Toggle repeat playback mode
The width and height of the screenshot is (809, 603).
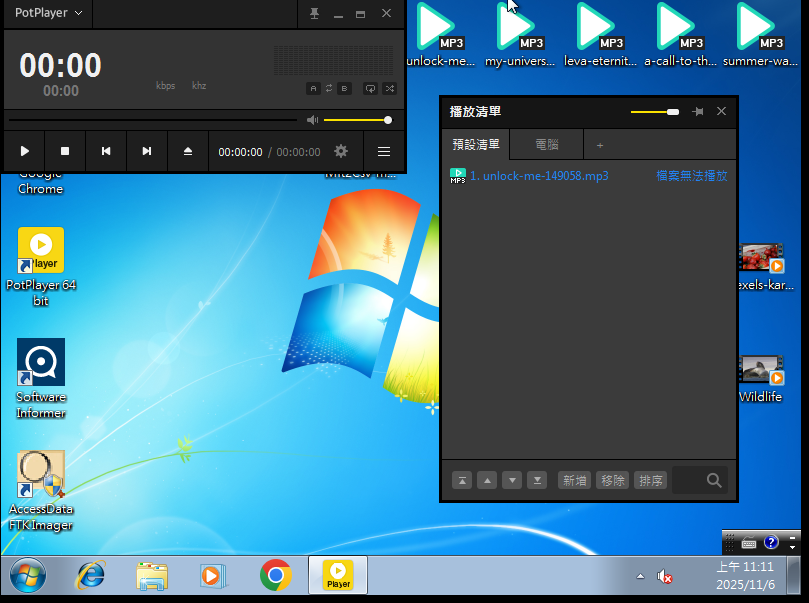370,89
